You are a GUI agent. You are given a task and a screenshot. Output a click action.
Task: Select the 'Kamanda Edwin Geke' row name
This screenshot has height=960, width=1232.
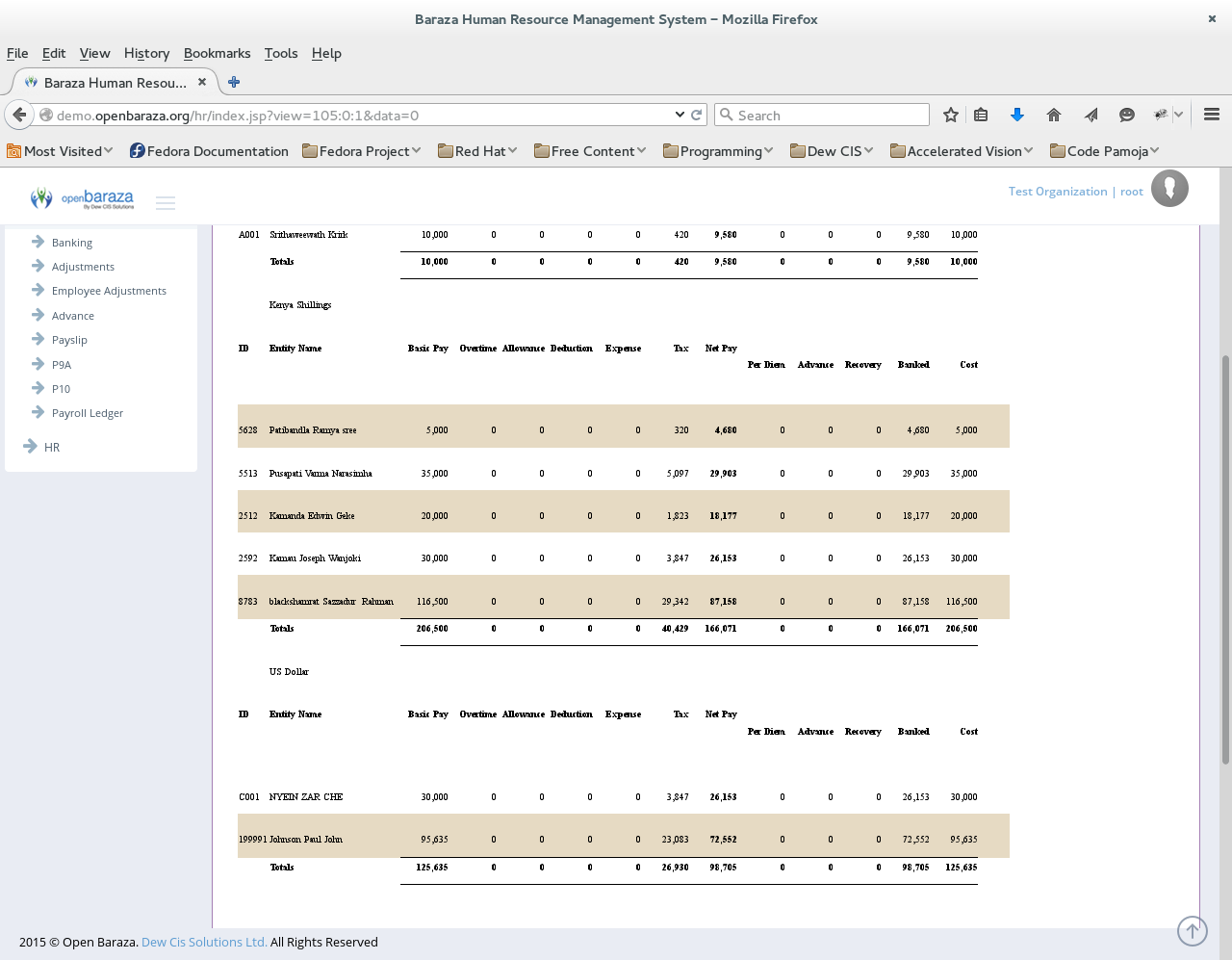coord(312,516)
